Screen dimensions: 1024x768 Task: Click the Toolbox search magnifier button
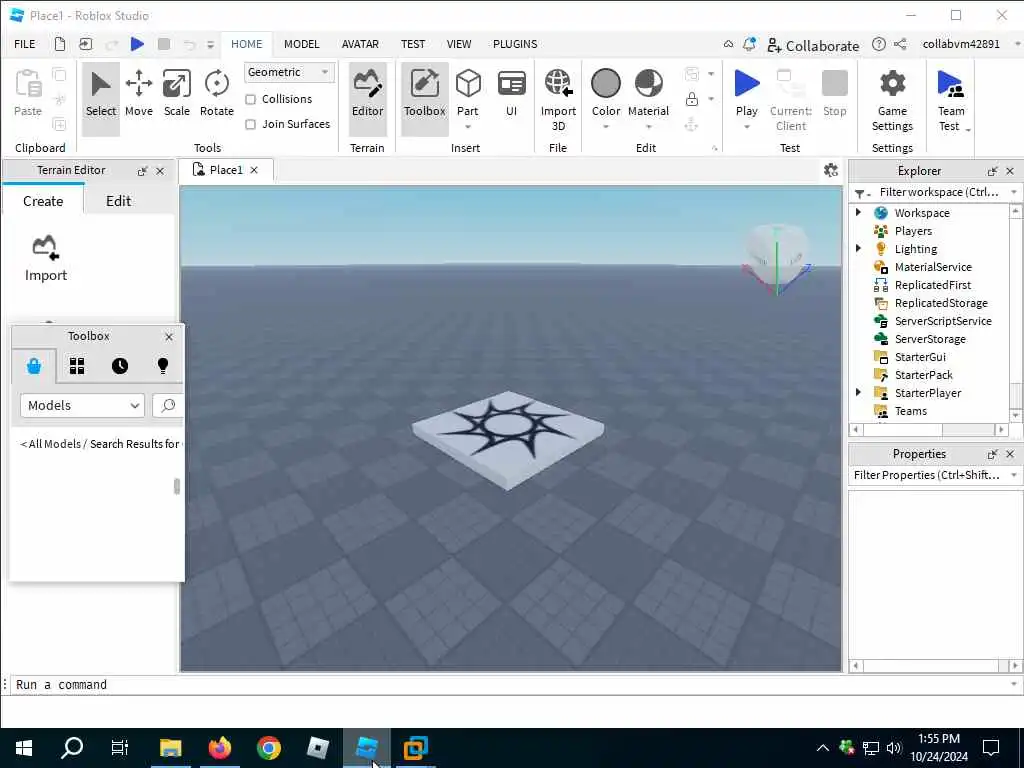(168, 405)
